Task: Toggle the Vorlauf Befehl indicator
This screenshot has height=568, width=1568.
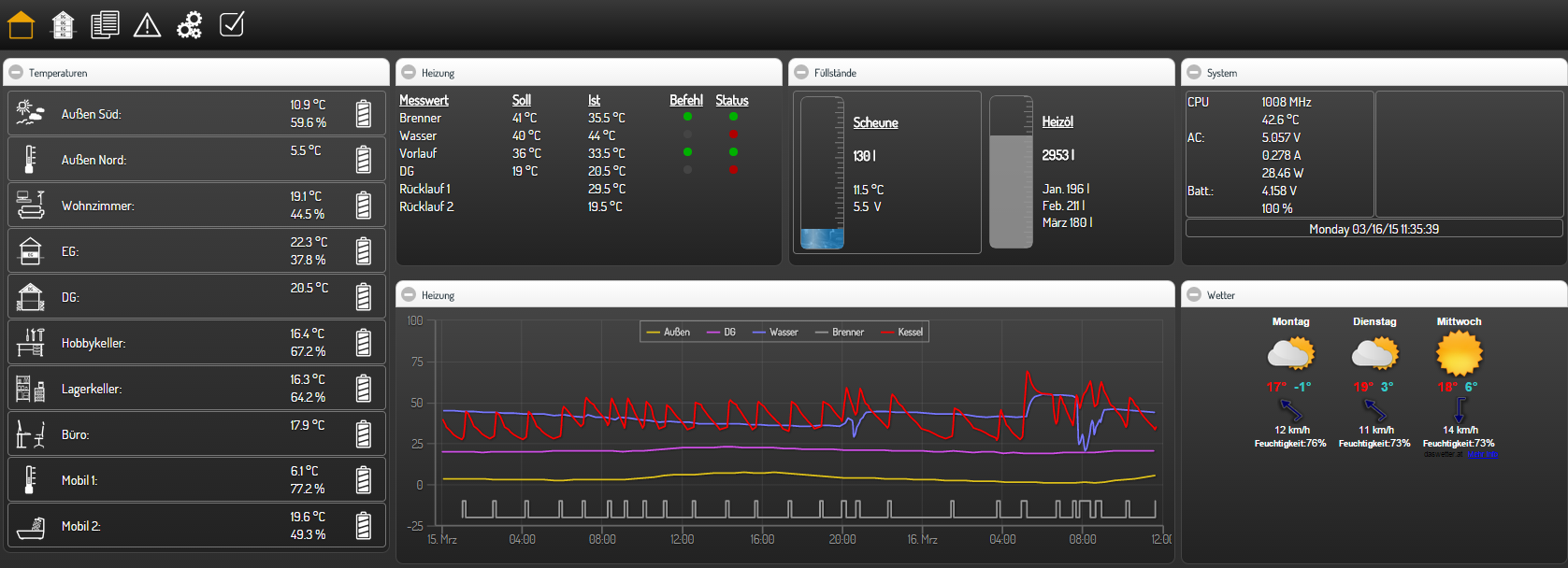Action: [x=688, y=152]
